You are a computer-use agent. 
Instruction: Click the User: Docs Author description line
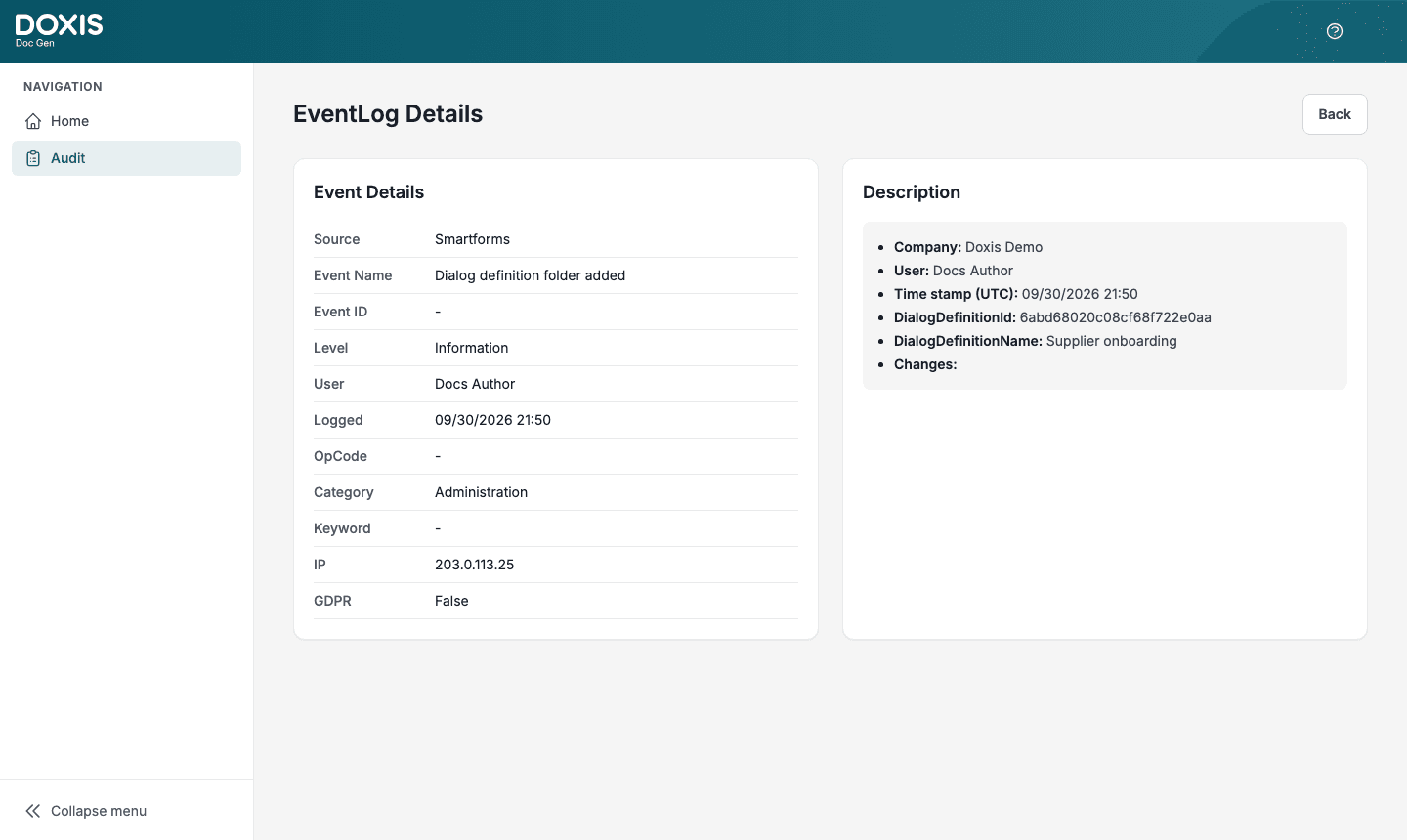pyautogui.click(x=954, y=271)
